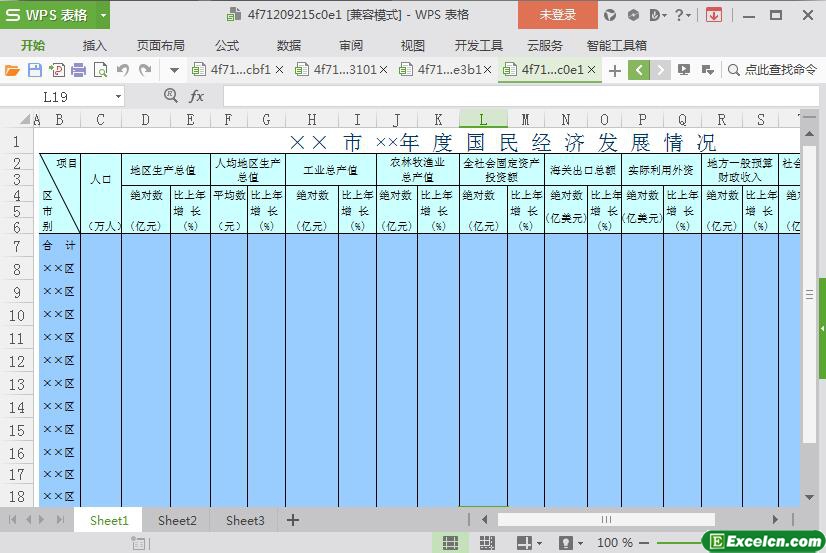Click the save icon in quick toolbar
This screenshot has width=826, height=553.
[34, 70]
